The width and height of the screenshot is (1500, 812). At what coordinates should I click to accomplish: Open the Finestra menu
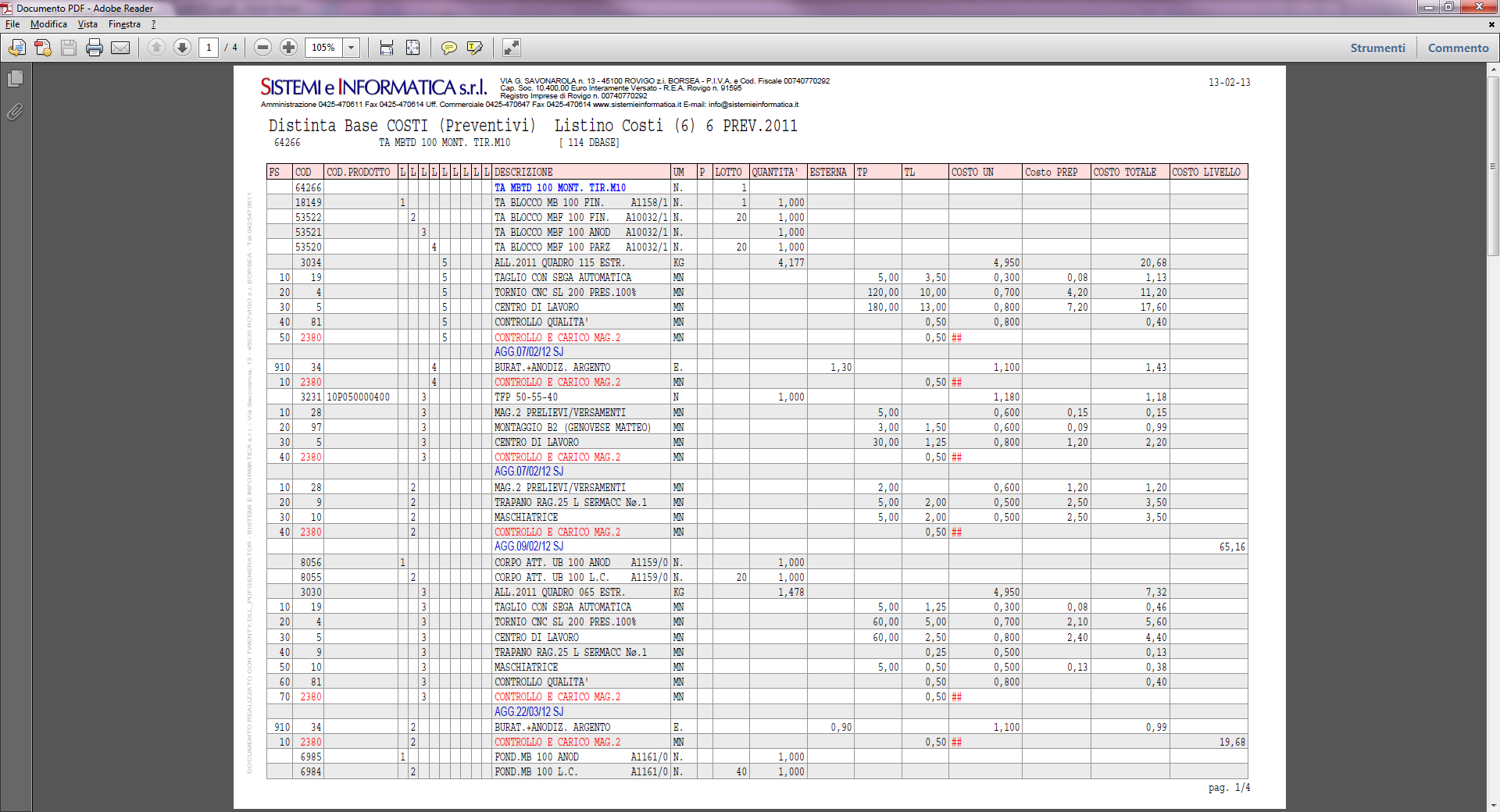tap(124, 24)
